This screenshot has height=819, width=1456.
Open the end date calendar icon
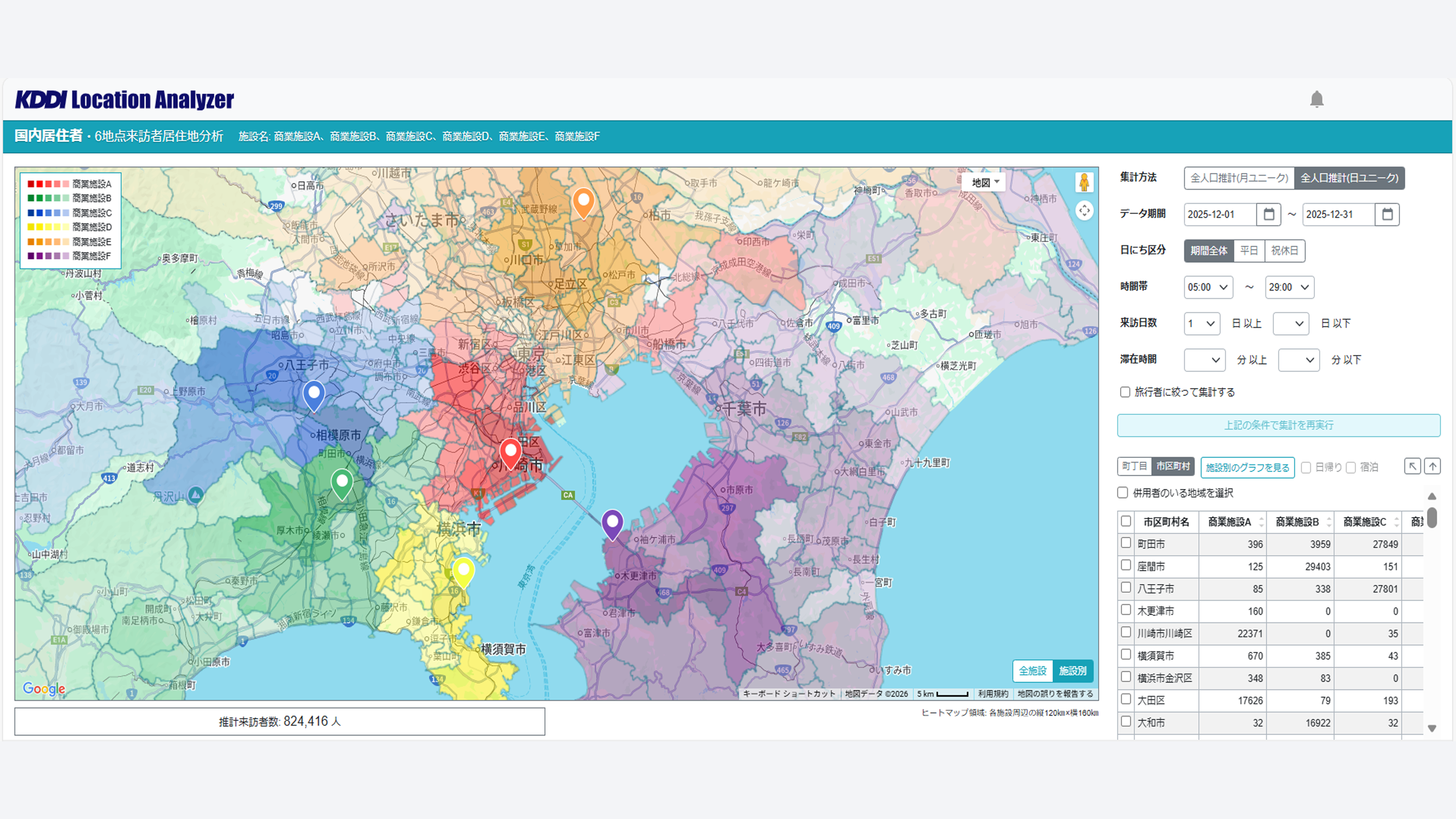tap(1387, 214)
